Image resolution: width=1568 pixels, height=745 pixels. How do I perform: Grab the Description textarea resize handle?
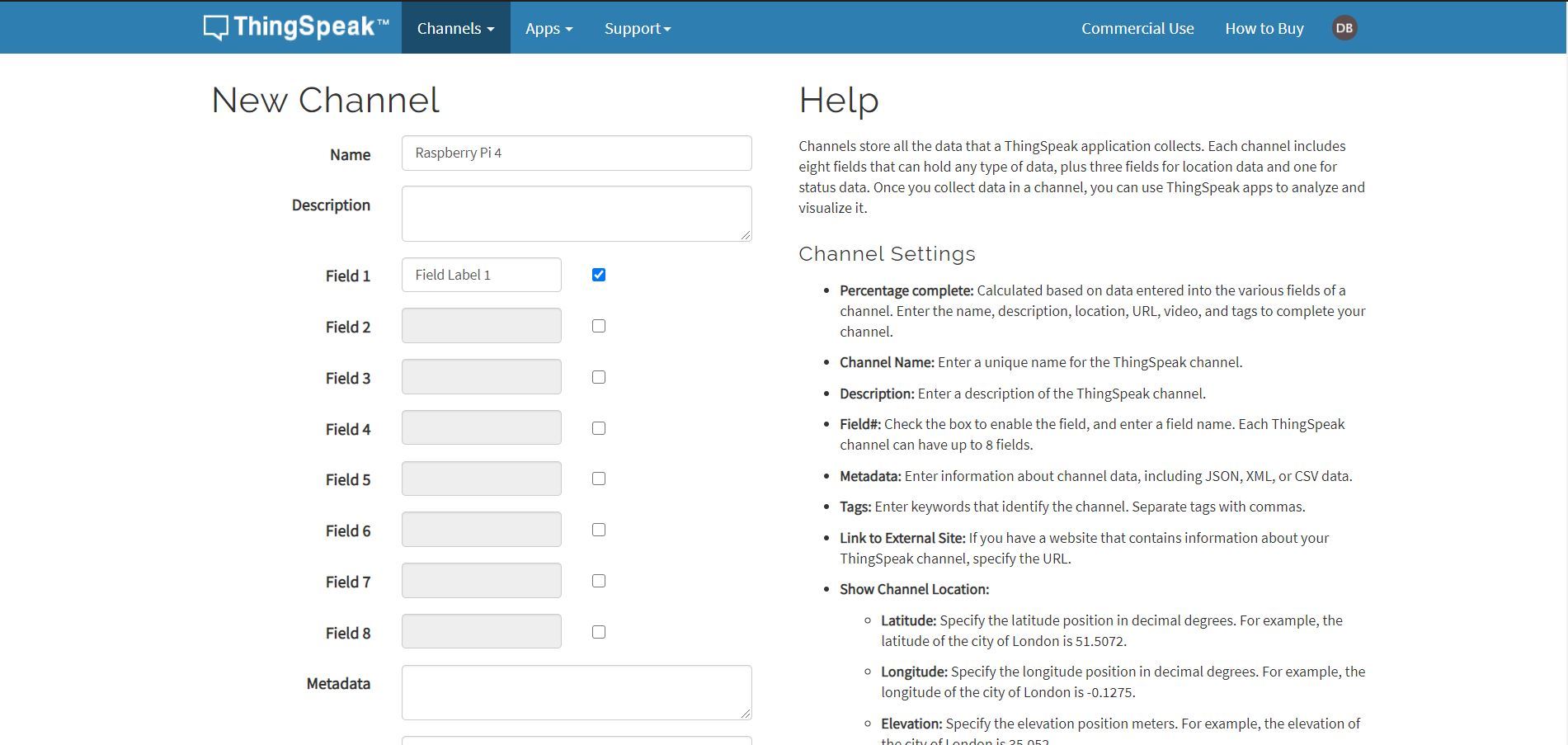tap(746, 236)
